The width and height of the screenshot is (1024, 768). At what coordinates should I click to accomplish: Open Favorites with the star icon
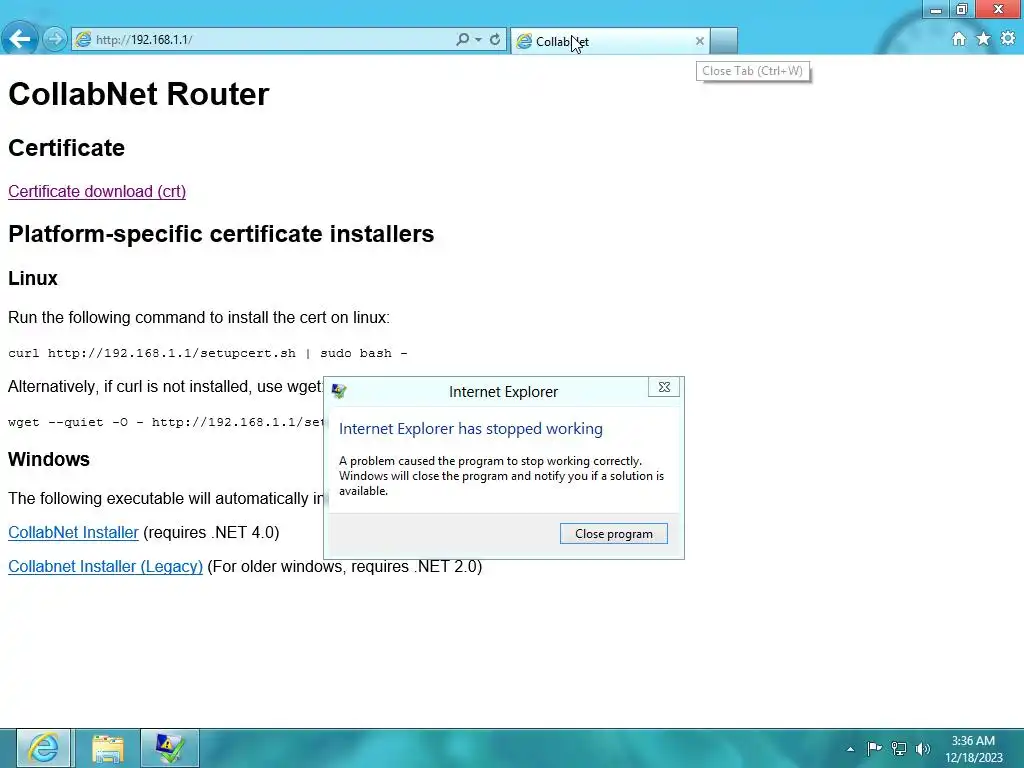pos(983,39)
